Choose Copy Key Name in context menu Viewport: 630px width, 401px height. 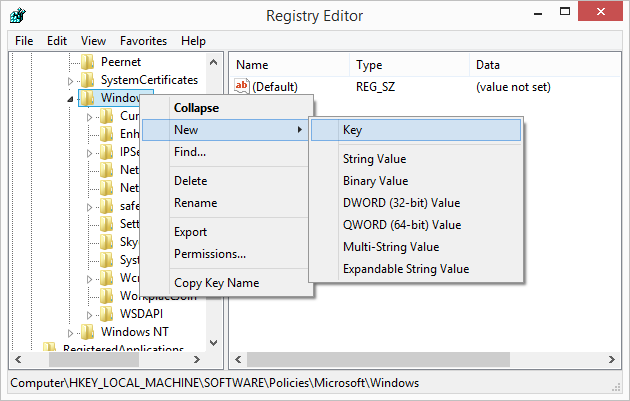tap(228, 283)
